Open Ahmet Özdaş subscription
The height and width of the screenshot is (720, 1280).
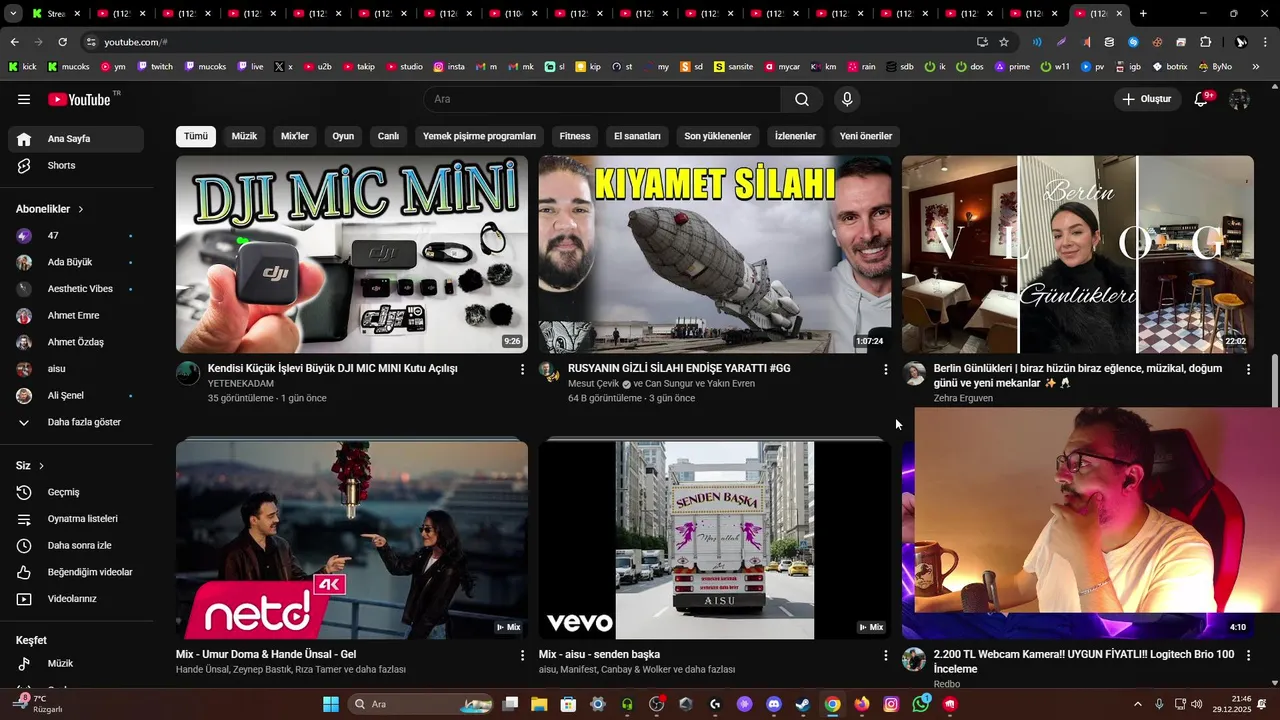point(76,342)
